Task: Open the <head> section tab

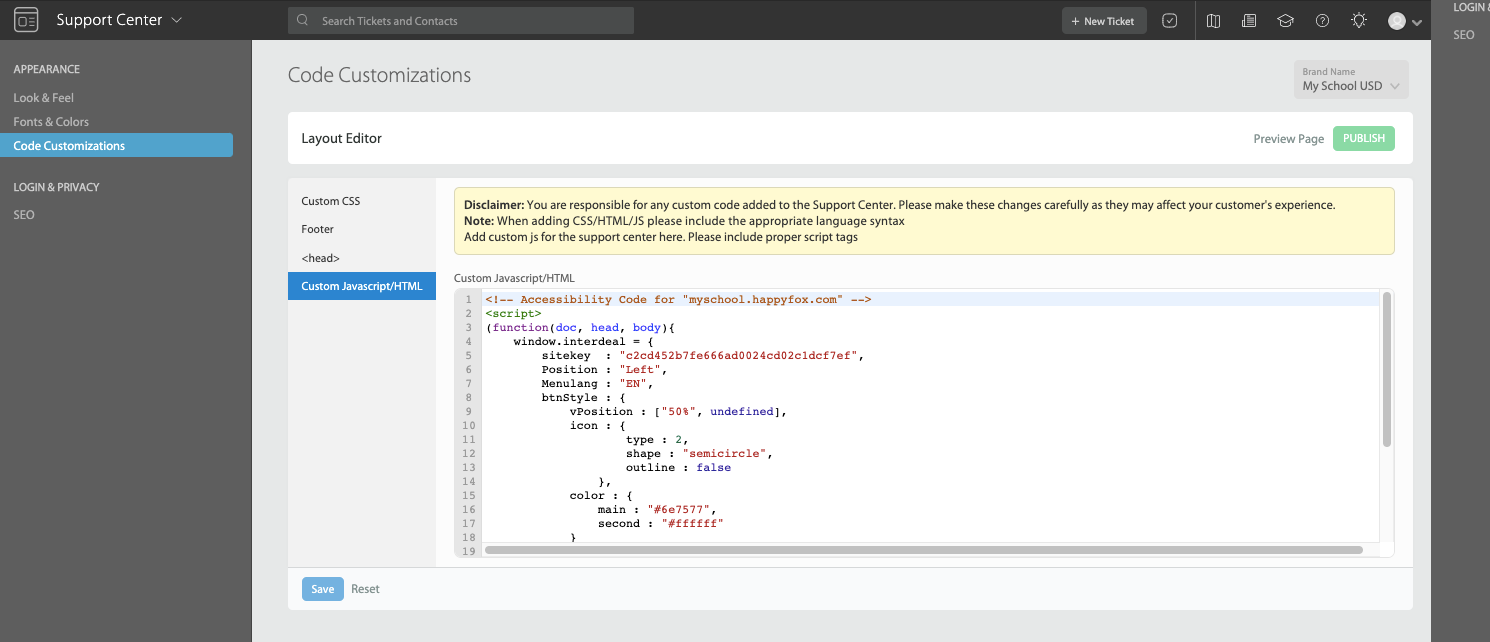Action: click(320, 258)
